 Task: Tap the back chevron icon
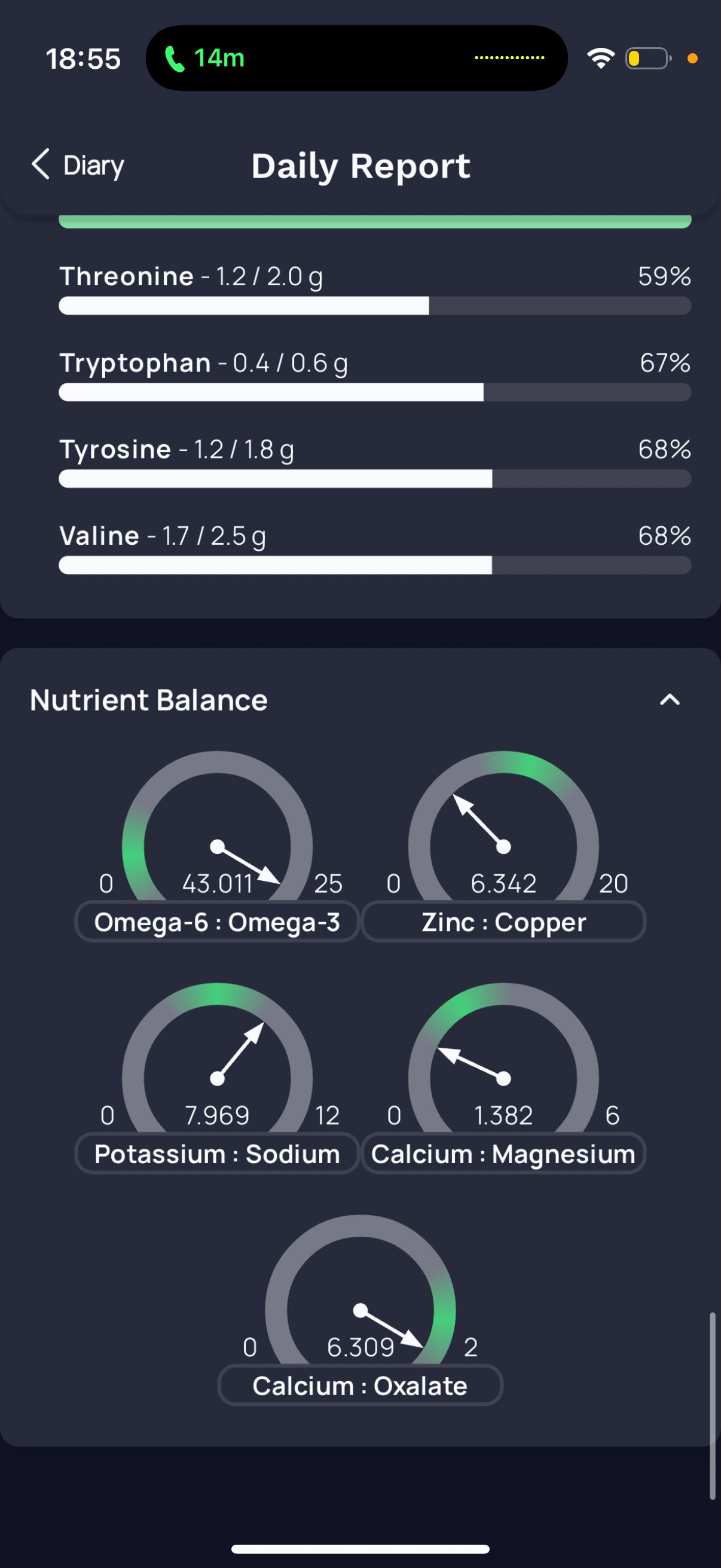pos(40,164)
